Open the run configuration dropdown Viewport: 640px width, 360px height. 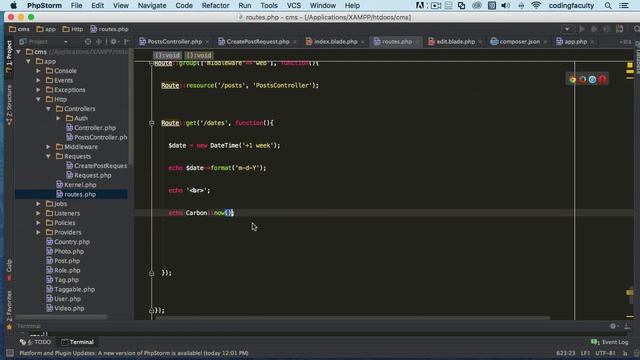click(567, 29)
